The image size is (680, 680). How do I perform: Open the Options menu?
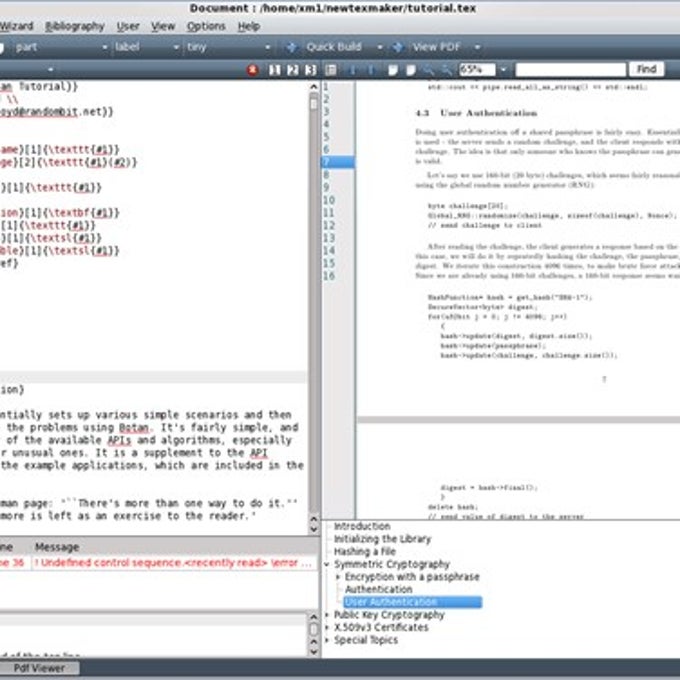click(x=206, y=26)
